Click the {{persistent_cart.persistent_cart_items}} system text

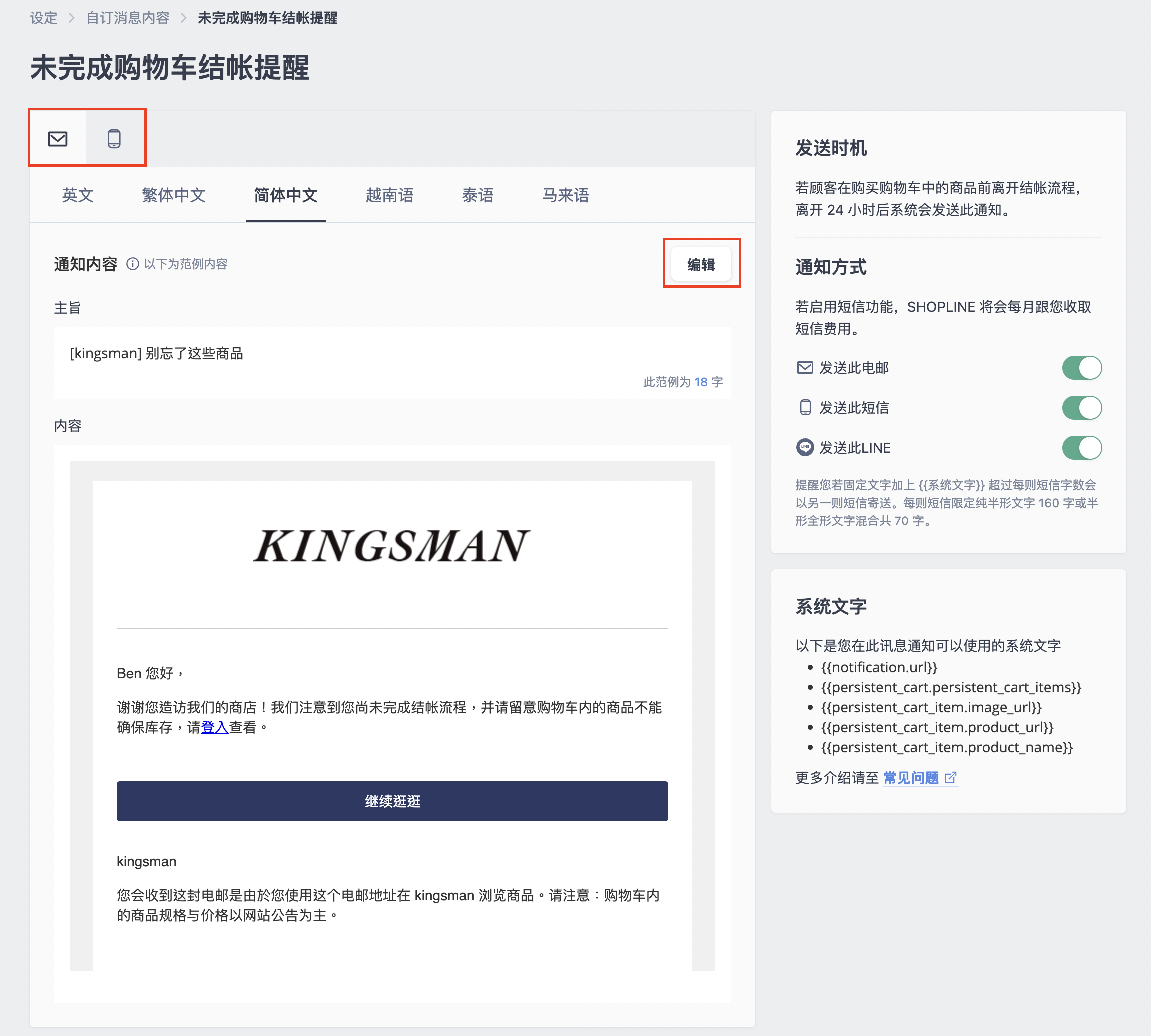951,687
